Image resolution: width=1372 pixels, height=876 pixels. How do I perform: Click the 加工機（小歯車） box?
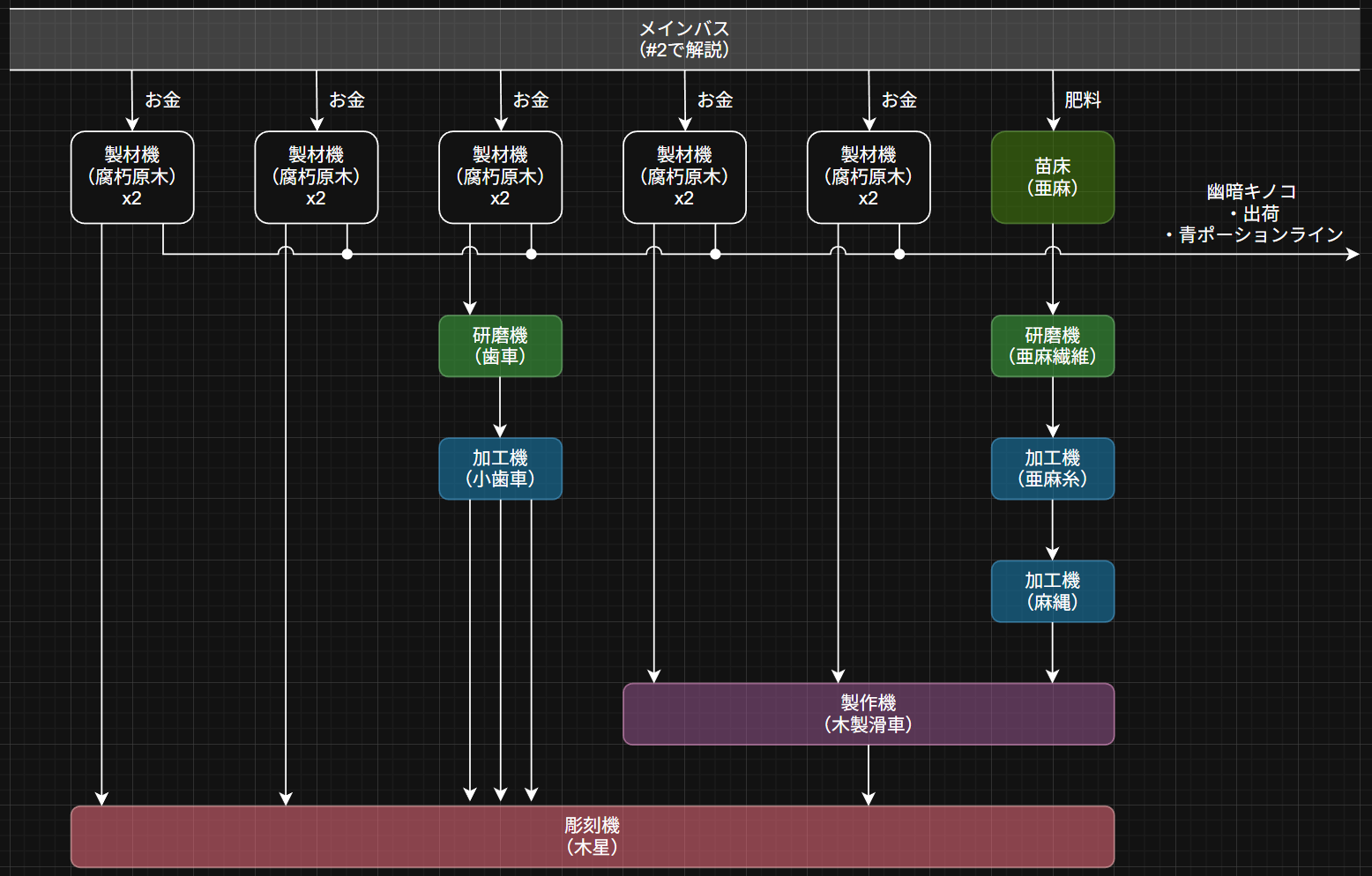[x=500, y=469]
